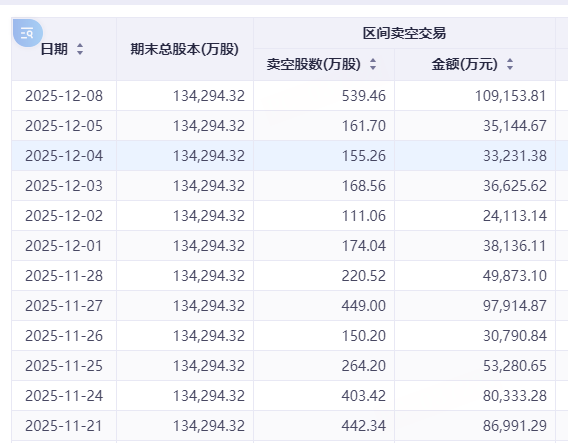Select date cell 2025-11-24
Image resolution: width=568 pixels, height=443 pixels.
[x=64, y=396]
